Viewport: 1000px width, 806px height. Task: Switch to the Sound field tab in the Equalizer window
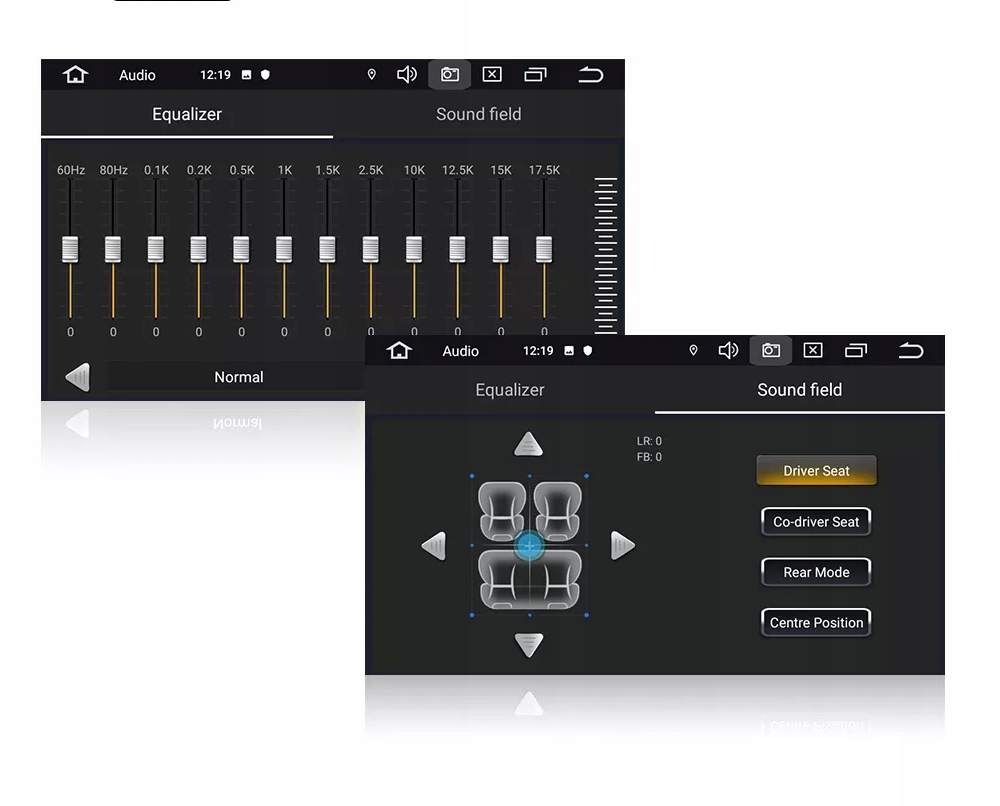(478, 114)
